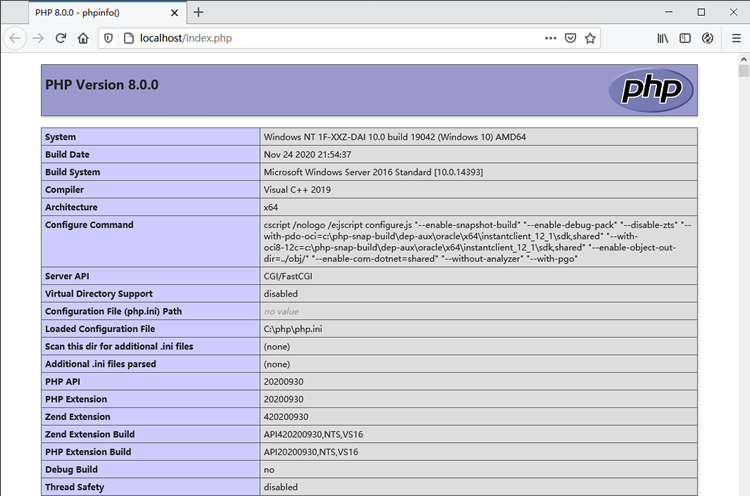This screenshot has width=750, height=496.
Task: Click the 'x64' architecture value
Action: [x=271, y=207]
